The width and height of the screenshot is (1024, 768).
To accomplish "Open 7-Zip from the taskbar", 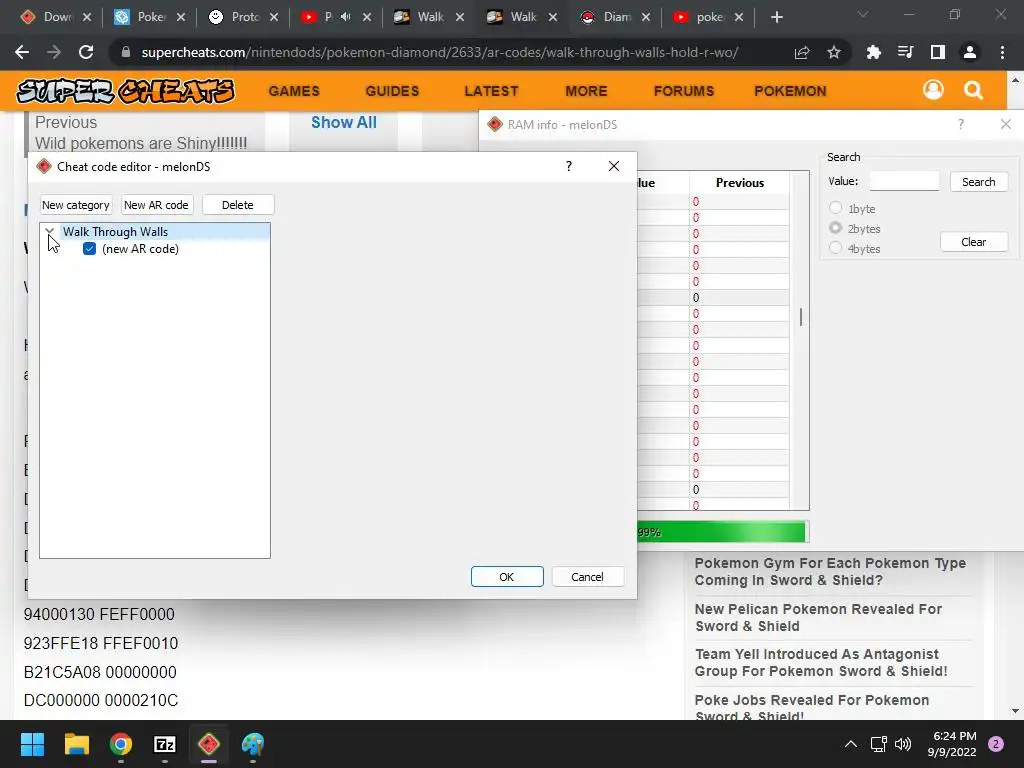I will pyautogui.click(x=165, y=744).
